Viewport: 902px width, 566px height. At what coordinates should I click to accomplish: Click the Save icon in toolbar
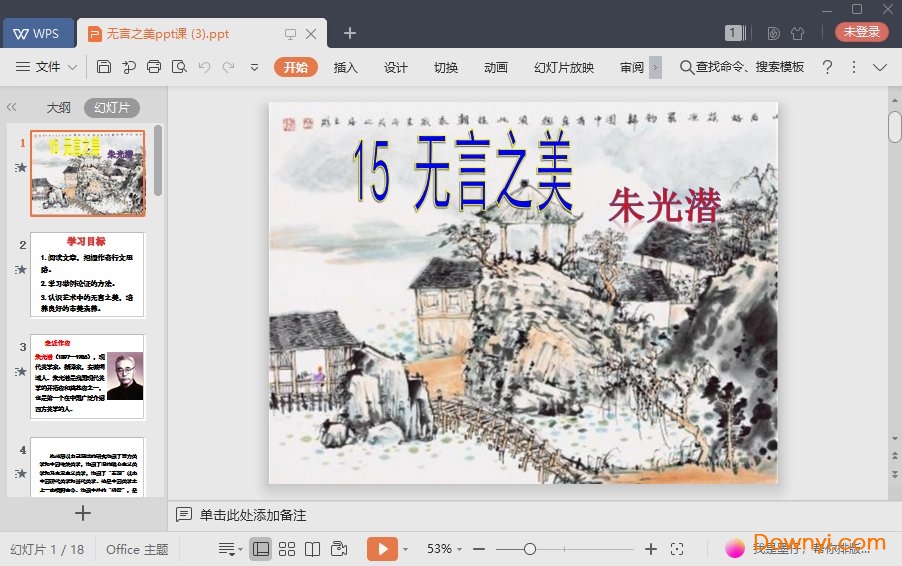(104, 67)
